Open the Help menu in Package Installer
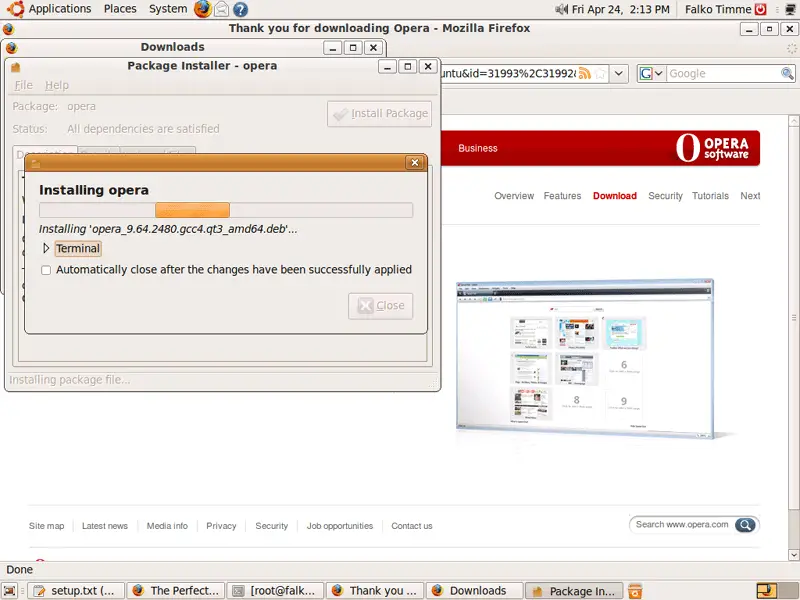 tap(57, 85)
